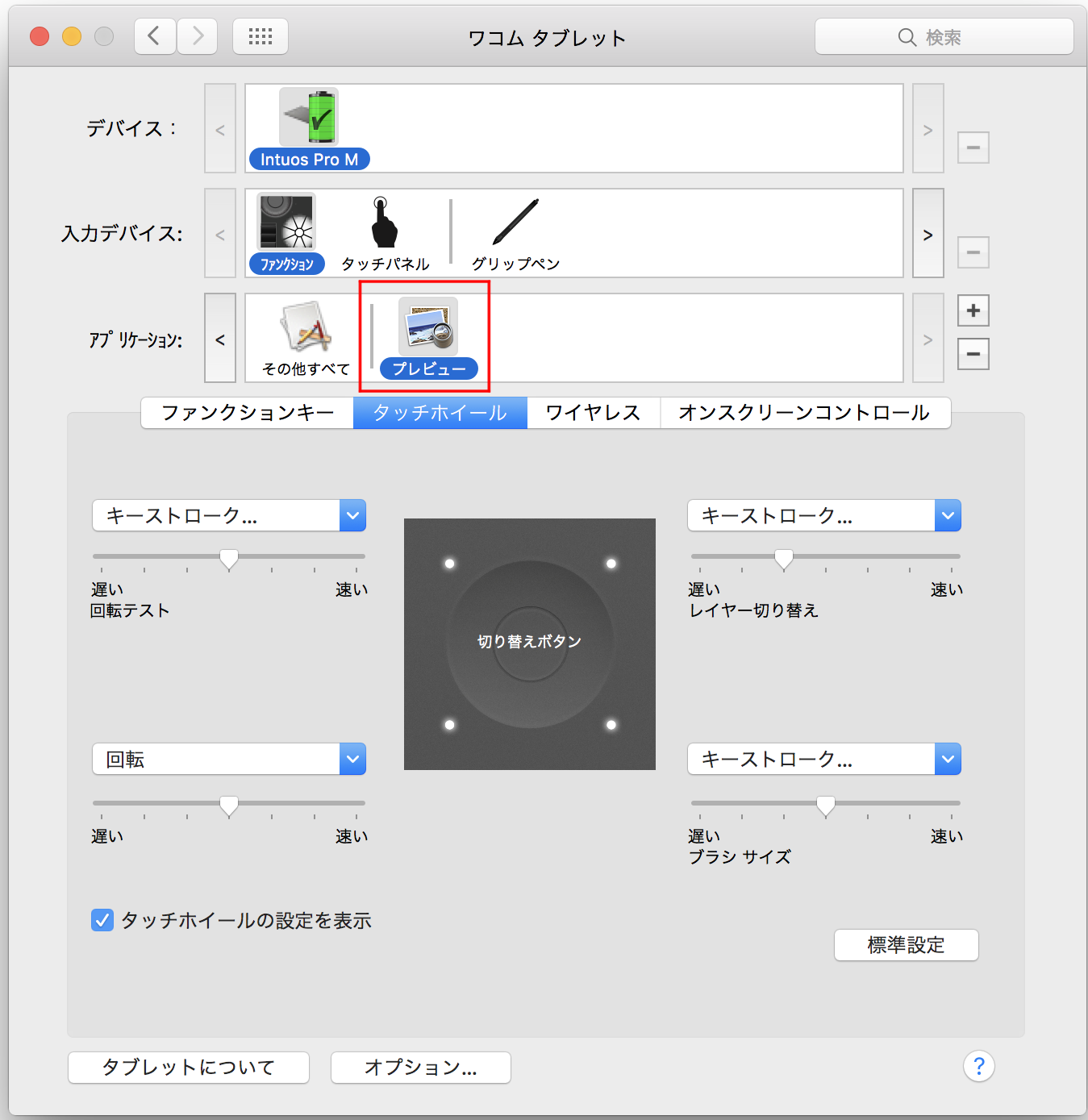Open the '回転' dropdown menu
The height and width of the screenshot is (1120, 1088).
(229, 760)
